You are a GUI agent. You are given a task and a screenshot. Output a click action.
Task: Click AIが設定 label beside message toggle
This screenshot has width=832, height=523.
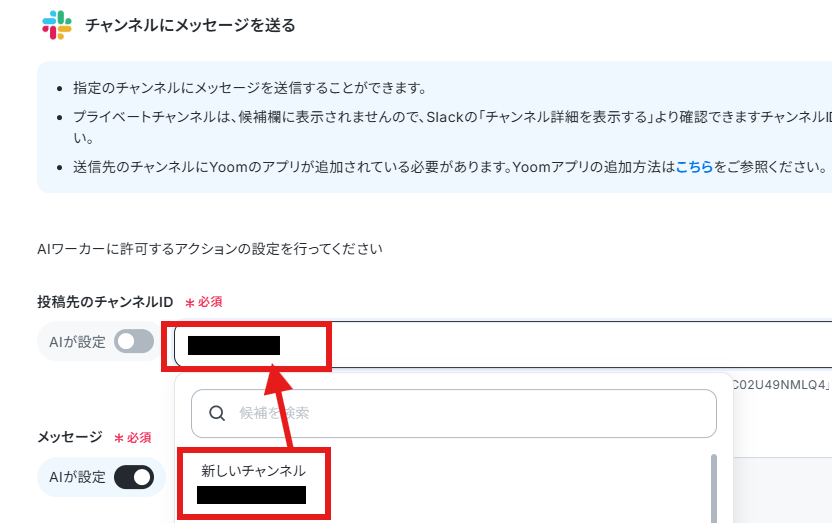[77, 477]
